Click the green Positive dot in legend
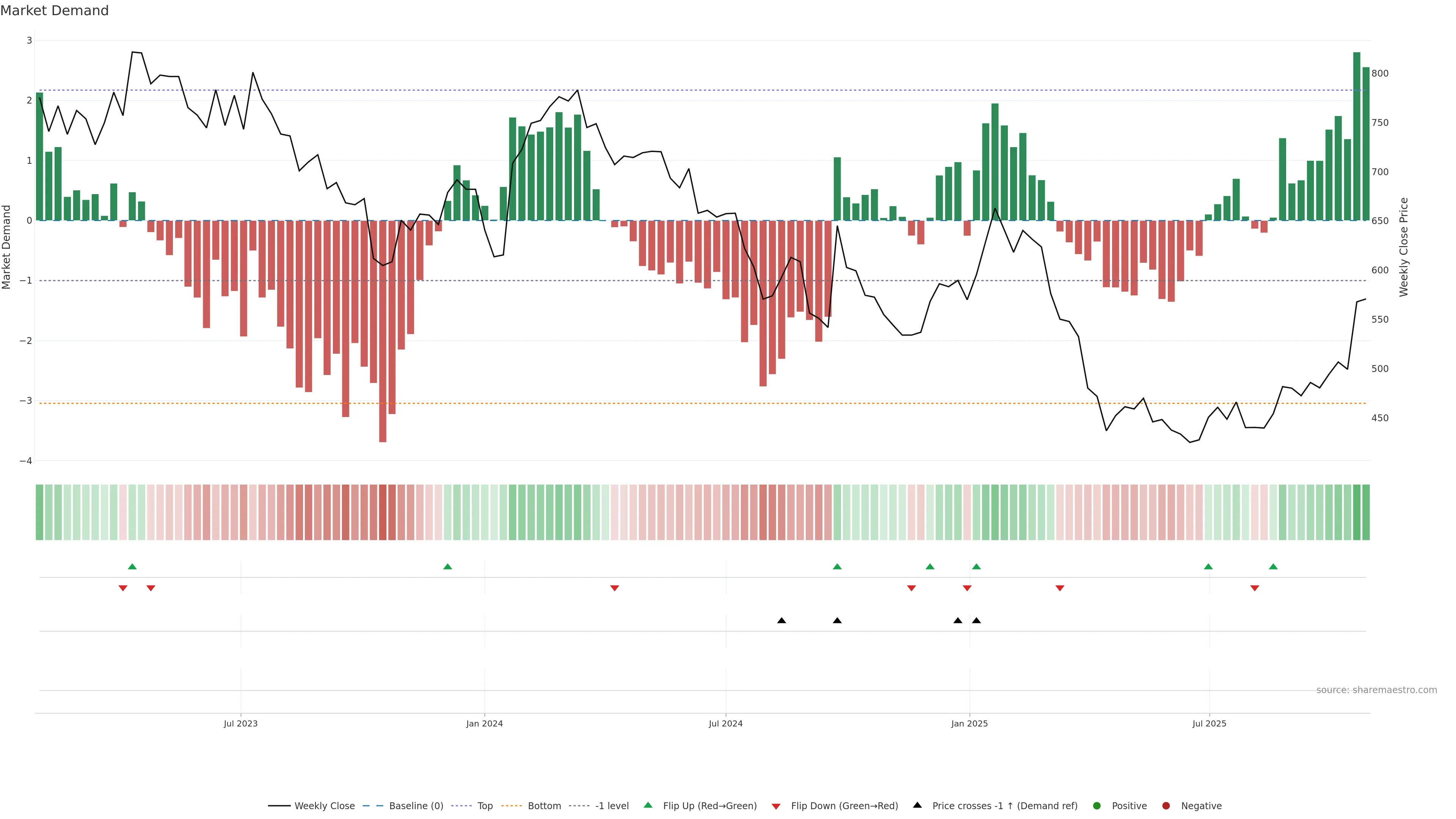Image resolution: width=1456 pixels, height=819 pixels. point(1097,805)
